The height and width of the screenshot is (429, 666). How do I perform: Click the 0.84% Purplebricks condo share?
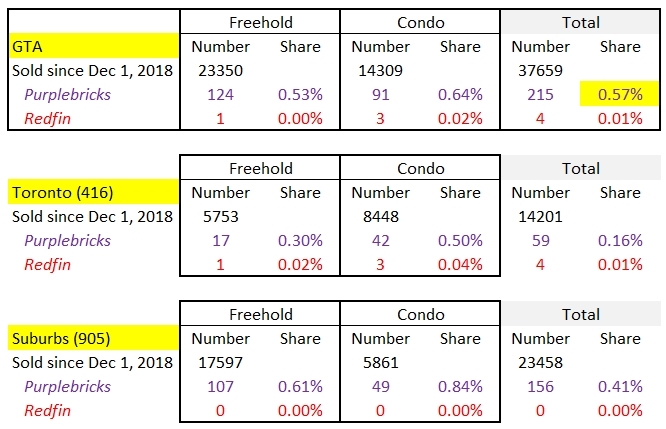click(461, 387)
